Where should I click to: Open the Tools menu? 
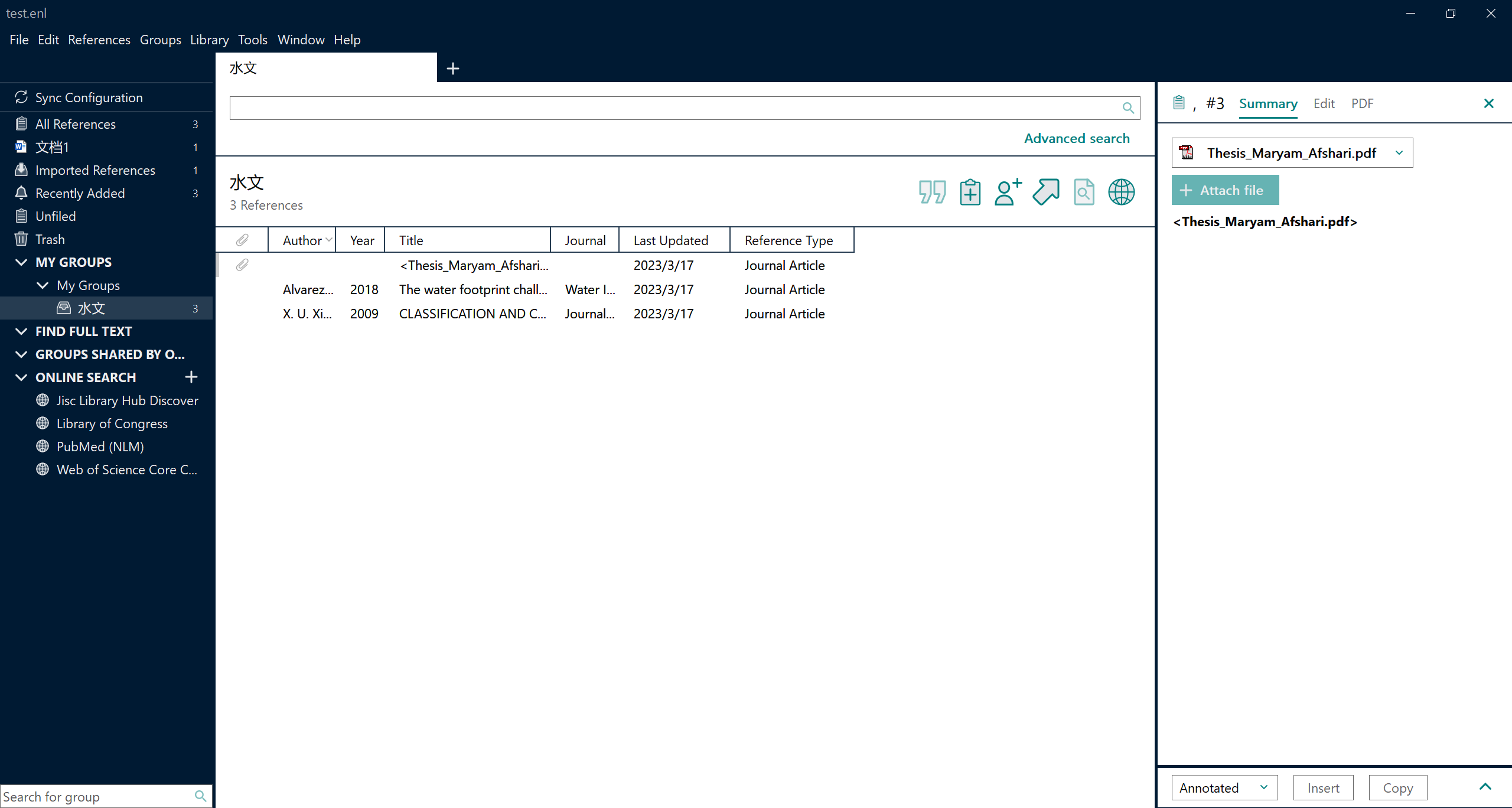click(253, 40)
